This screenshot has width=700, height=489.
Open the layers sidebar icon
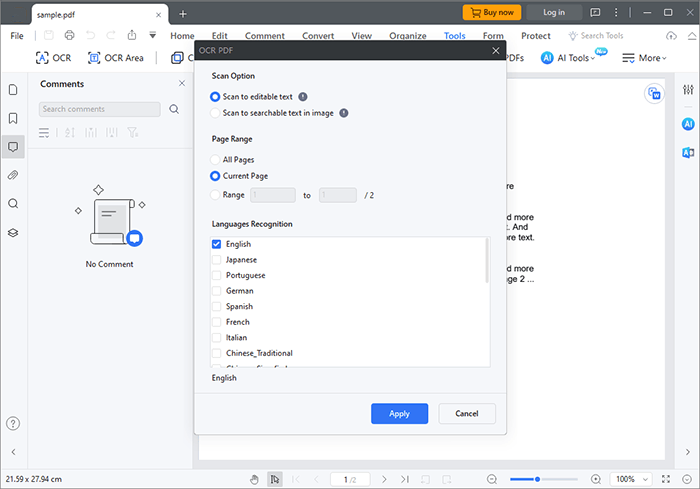13,233
